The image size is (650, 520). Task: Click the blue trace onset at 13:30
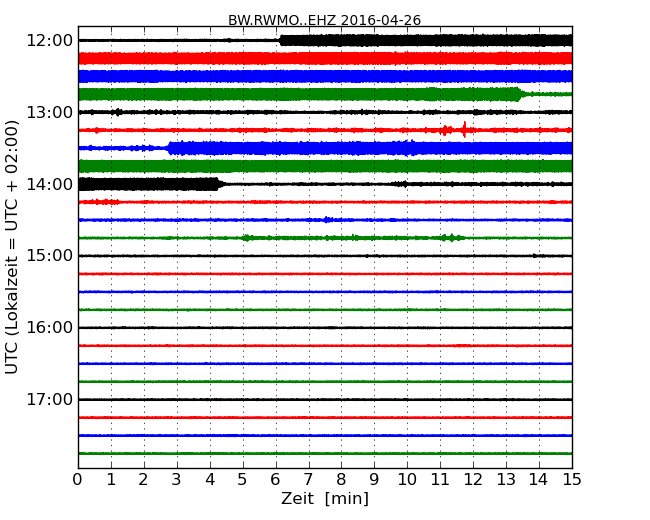(169, 148)
